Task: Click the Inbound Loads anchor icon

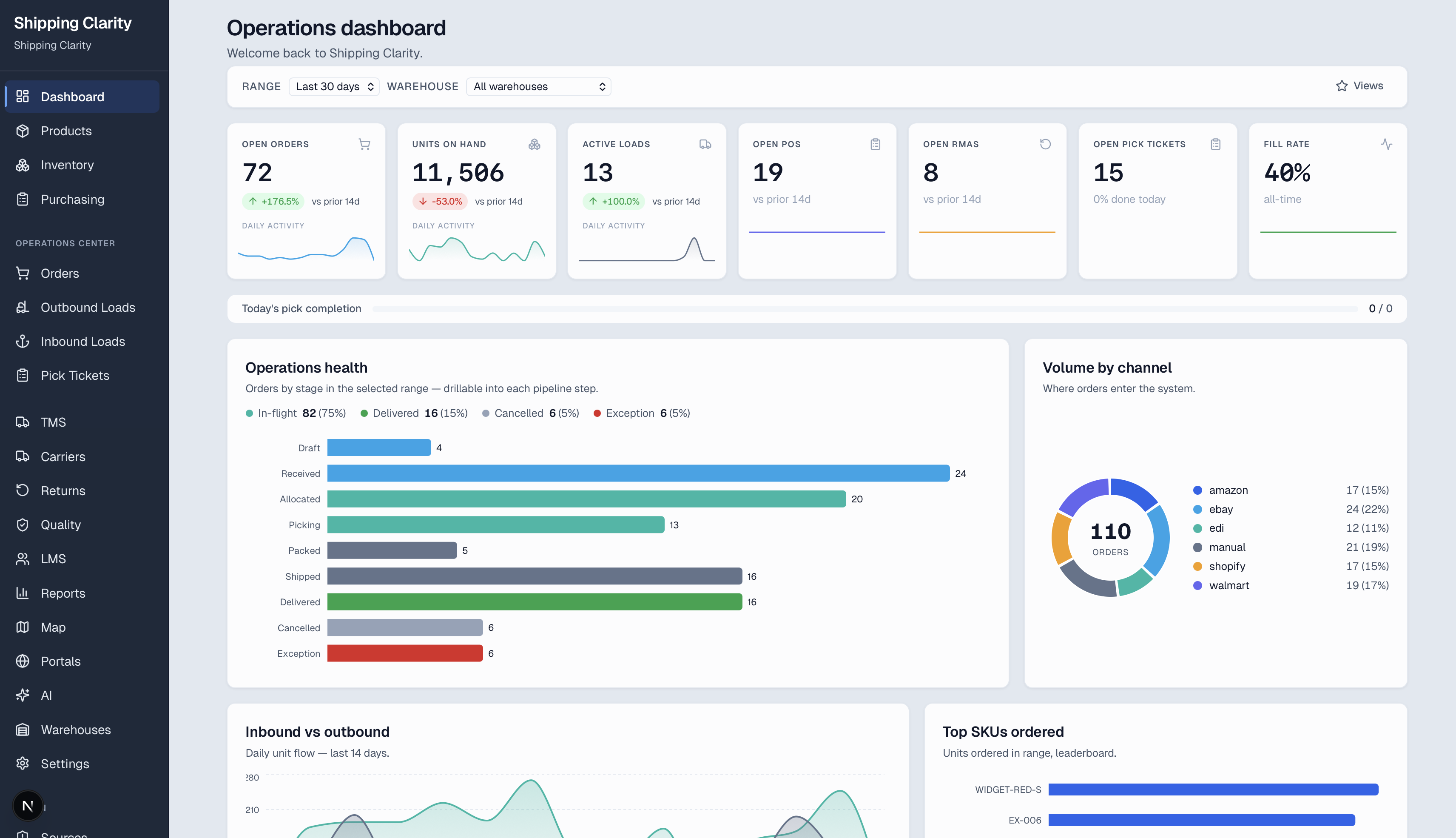Action: pyautogui.click(x=23, y=341)
